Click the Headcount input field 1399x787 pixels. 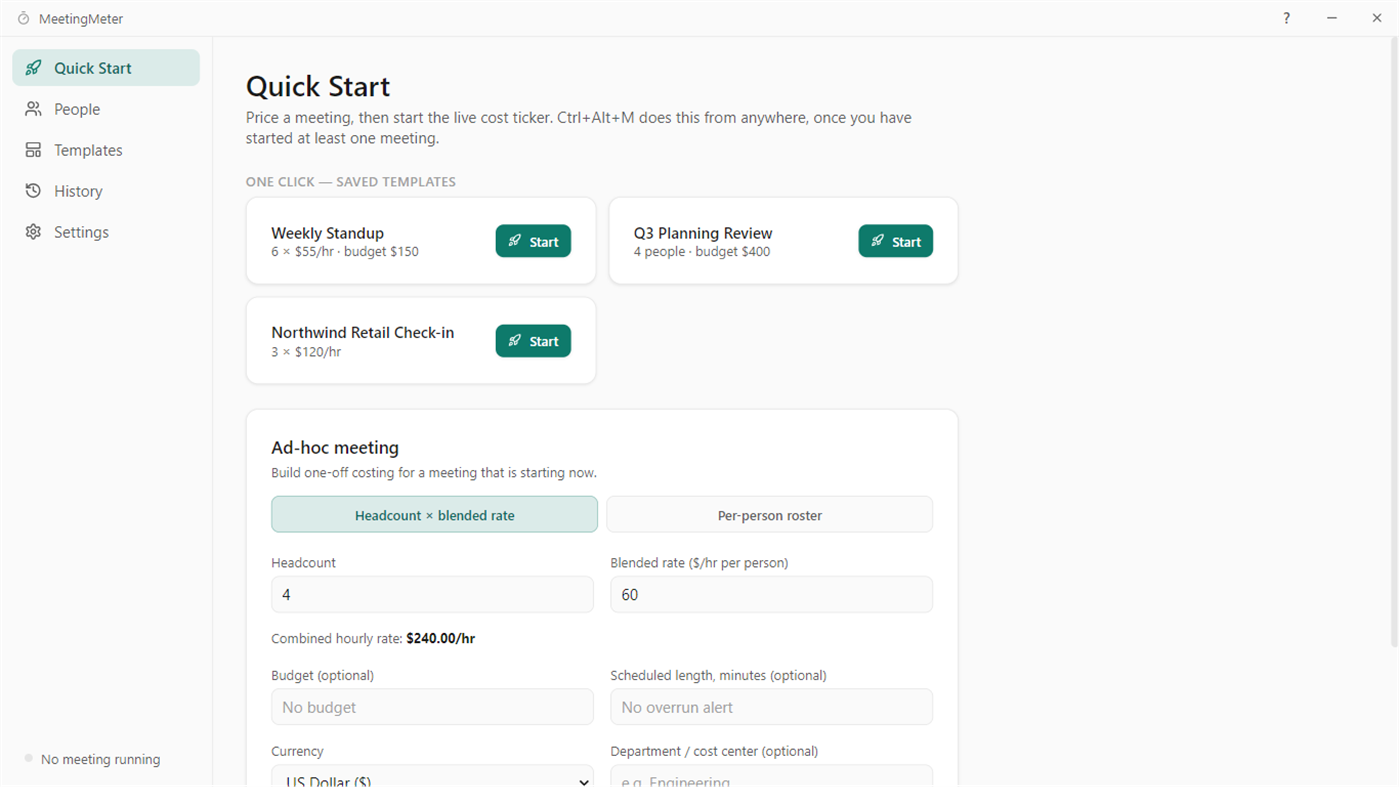pos(432,594)
